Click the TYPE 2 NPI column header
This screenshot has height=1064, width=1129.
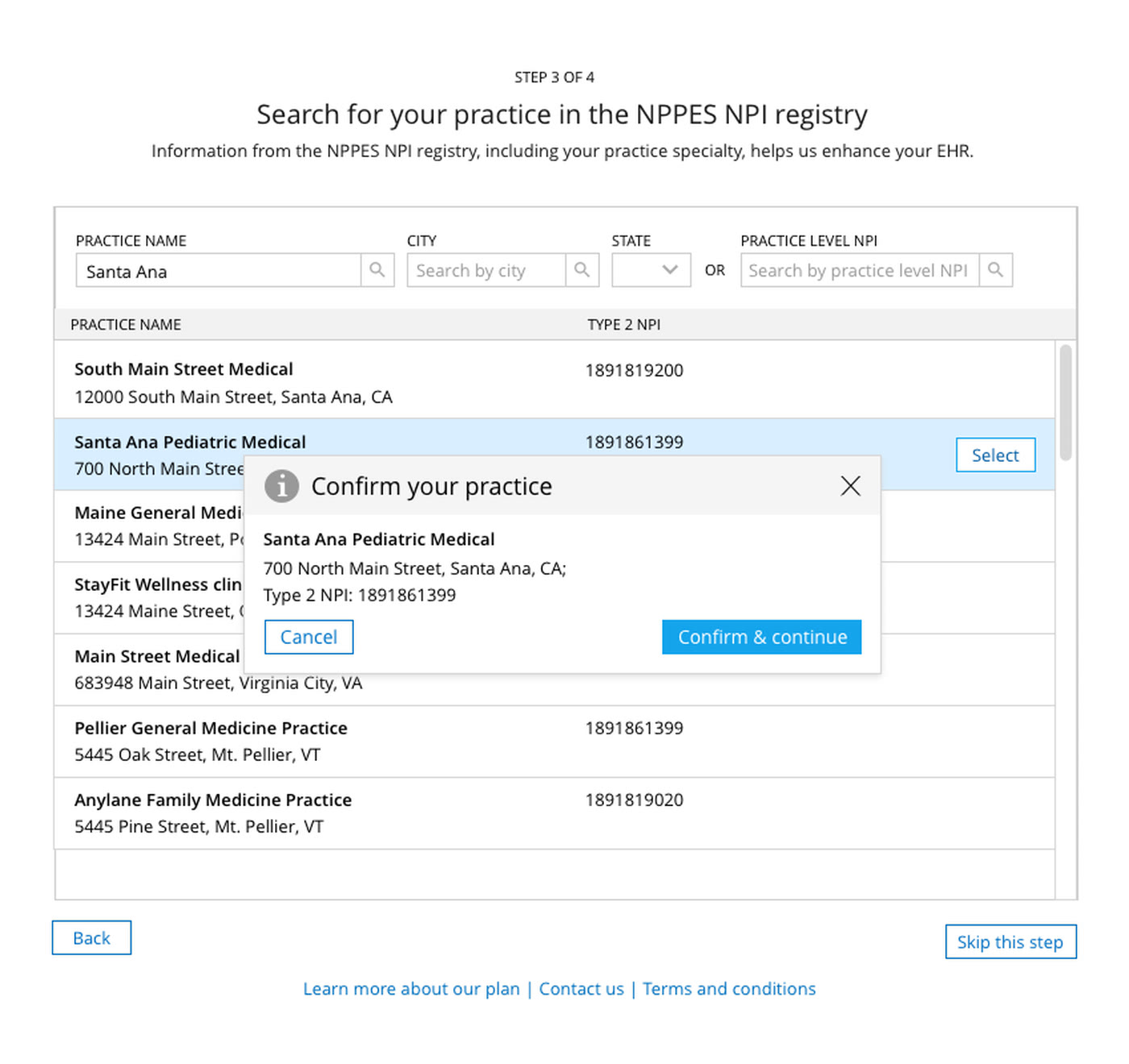(x=623, y=324)
